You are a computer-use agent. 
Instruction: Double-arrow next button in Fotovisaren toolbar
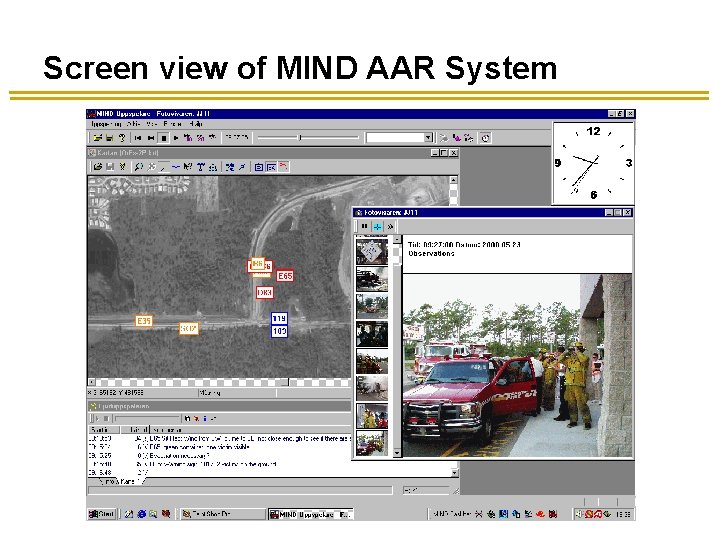[x=390, y=226]
